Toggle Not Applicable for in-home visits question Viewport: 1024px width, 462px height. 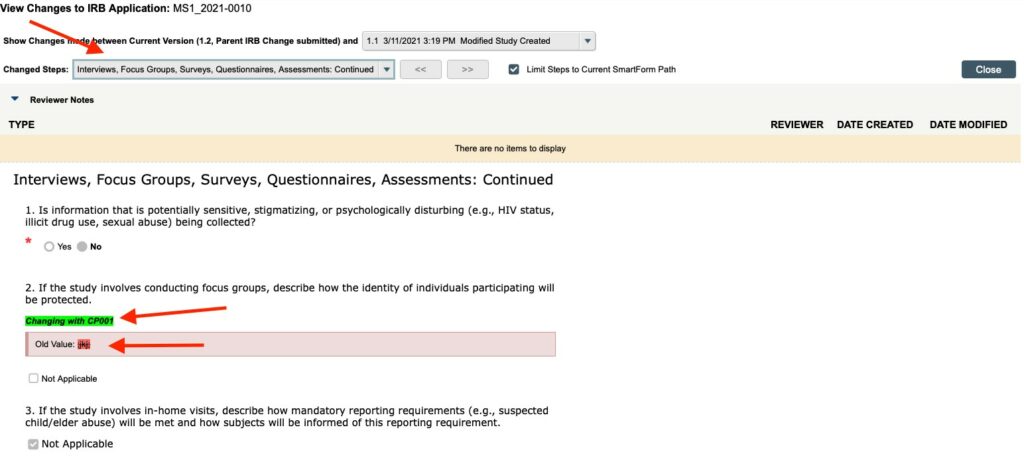pyautogui.click(x=34, y=444)
